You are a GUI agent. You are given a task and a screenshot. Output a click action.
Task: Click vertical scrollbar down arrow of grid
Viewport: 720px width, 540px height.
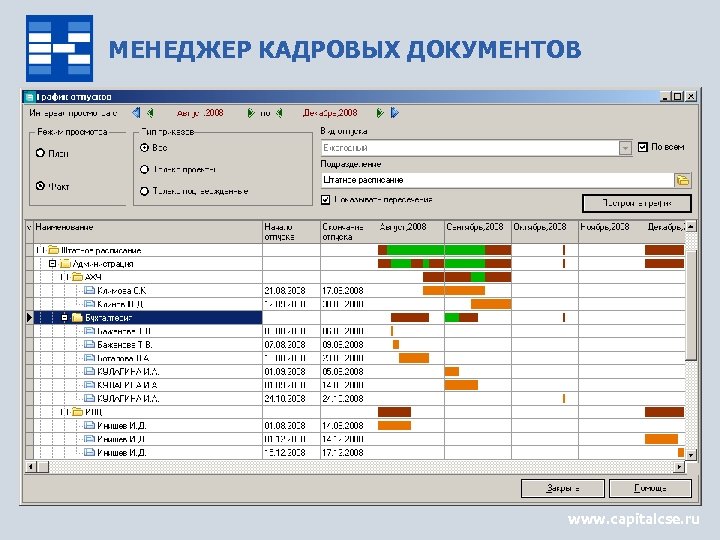(x=691, y=455)
